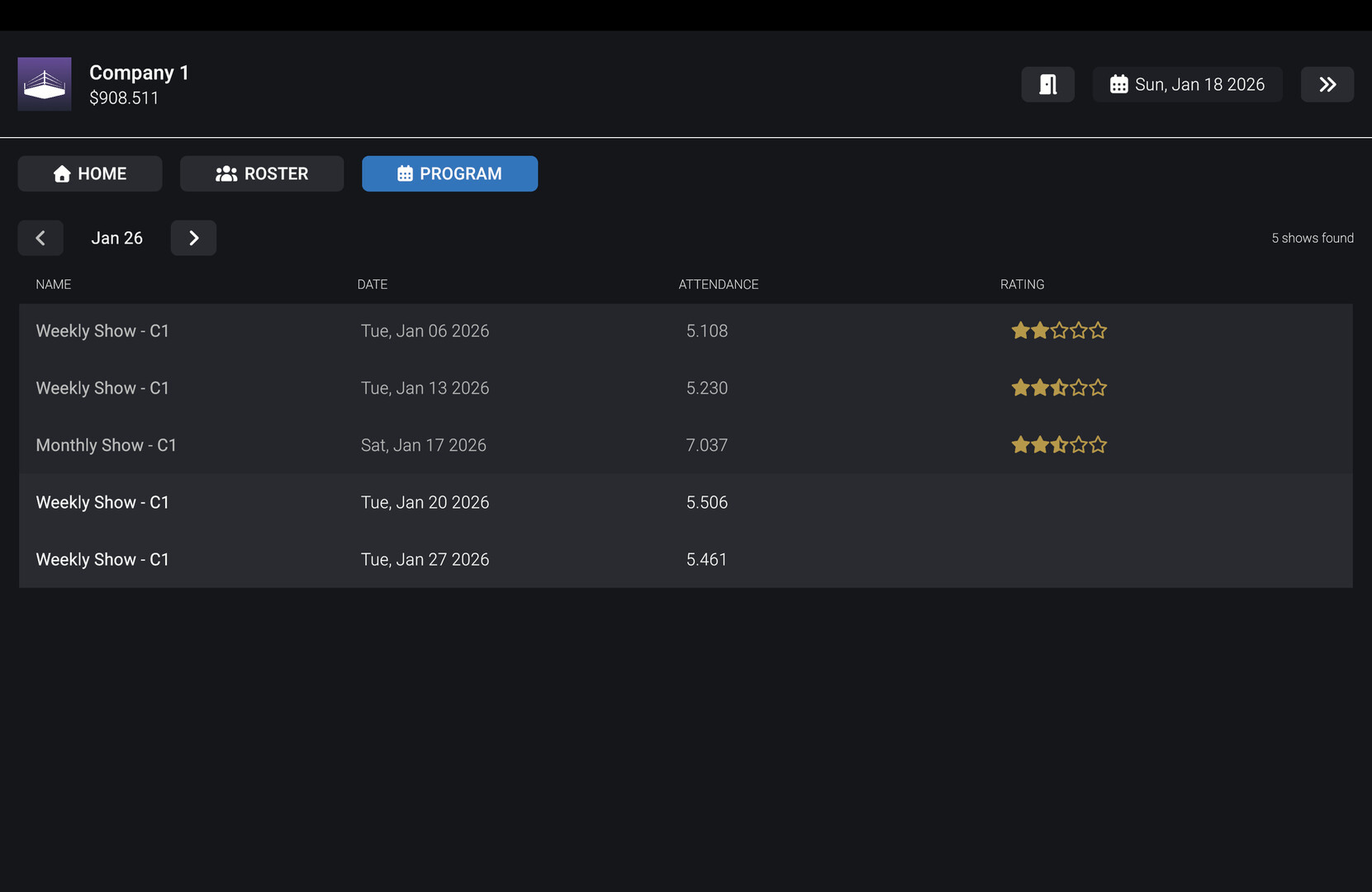Click the RATING column header

click(1022, 284)
